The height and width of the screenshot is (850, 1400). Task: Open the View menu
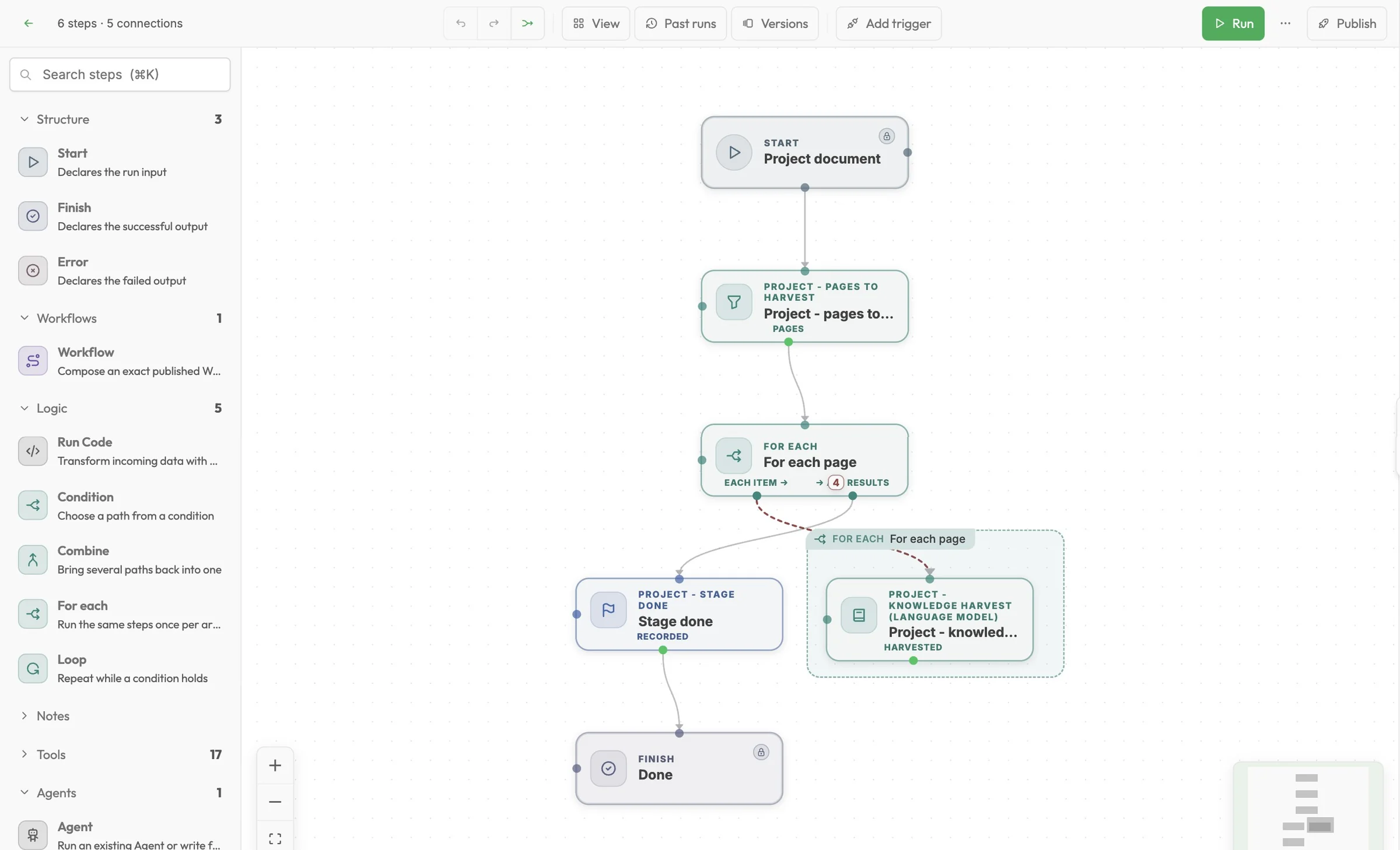click(x=596, y=23)
